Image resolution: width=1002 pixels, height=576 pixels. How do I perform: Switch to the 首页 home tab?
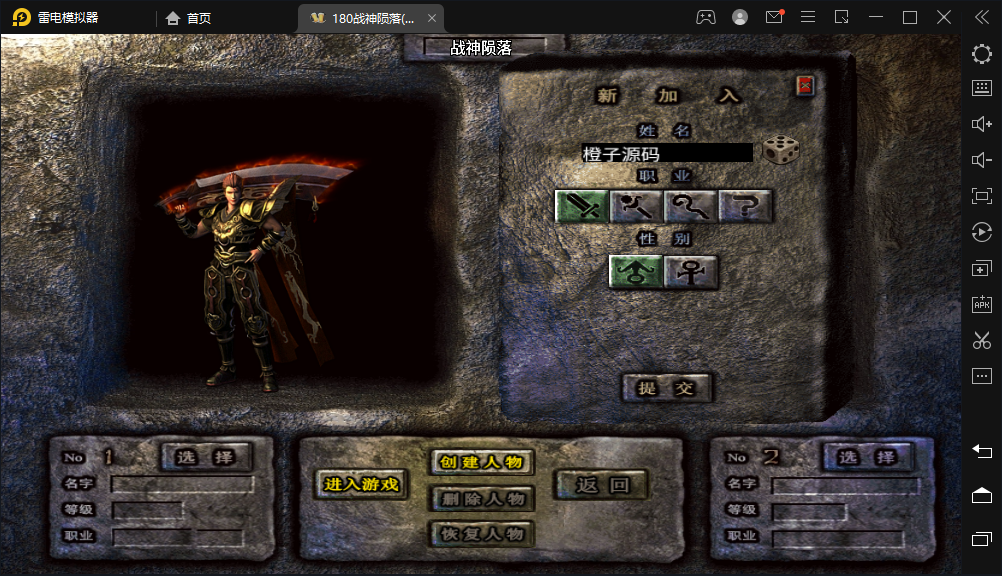tap(189, 18)
